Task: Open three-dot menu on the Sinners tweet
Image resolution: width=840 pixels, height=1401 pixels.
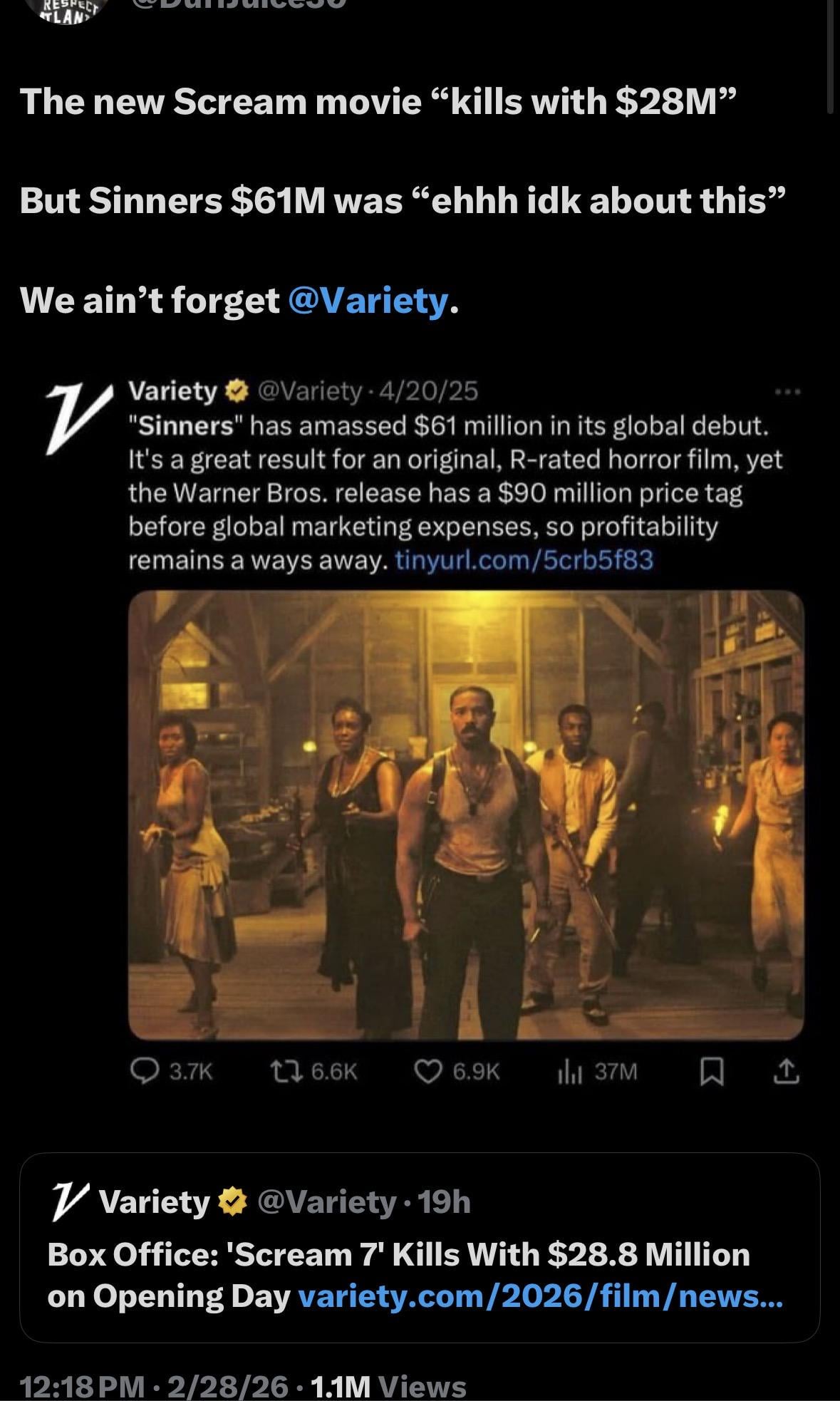Action: pyautogui.click(x=789, y=391)
